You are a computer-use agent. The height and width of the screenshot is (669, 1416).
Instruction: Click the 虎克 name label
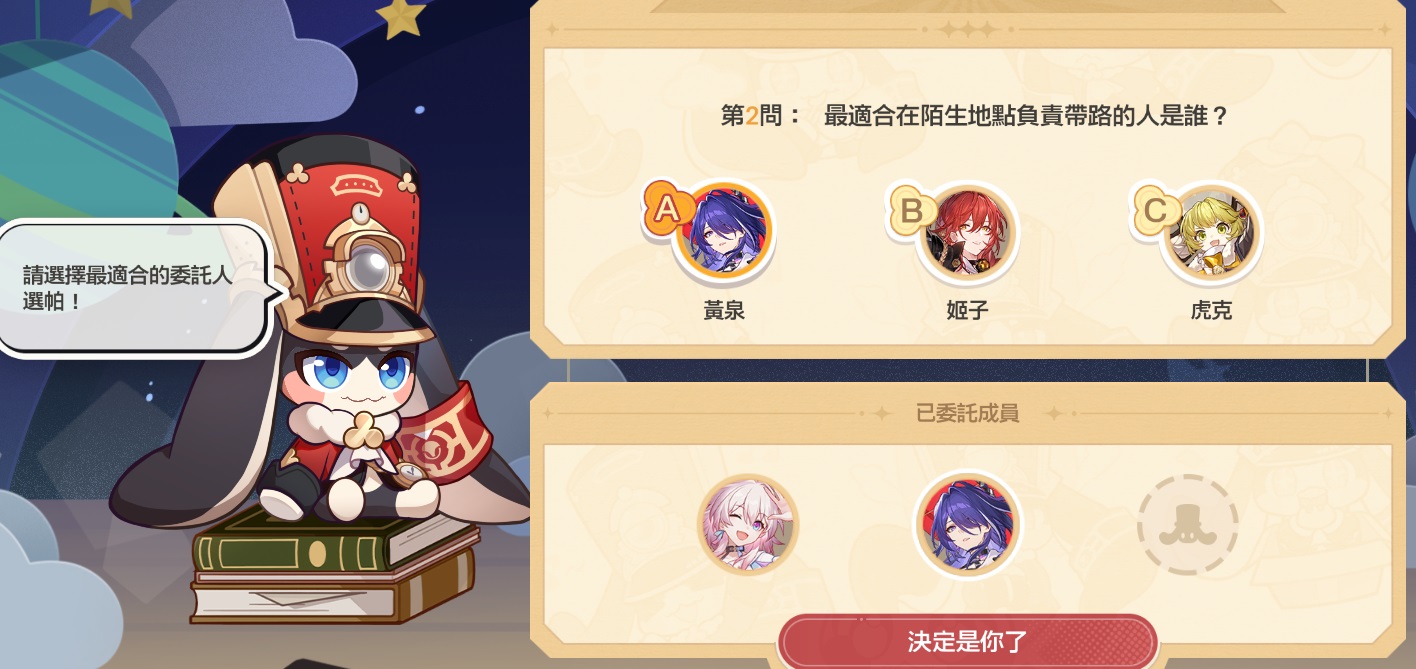(x=1211, y=310)
